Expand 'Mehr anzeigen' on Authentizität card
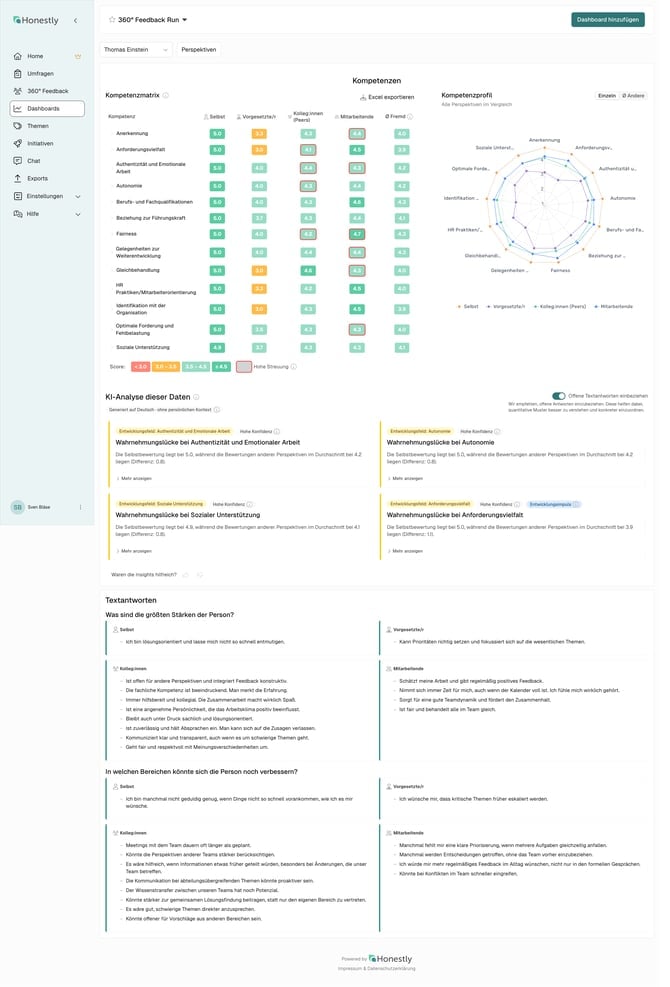Image resolution: width=670 pixels, height=987 pixels. coord(134,478)
